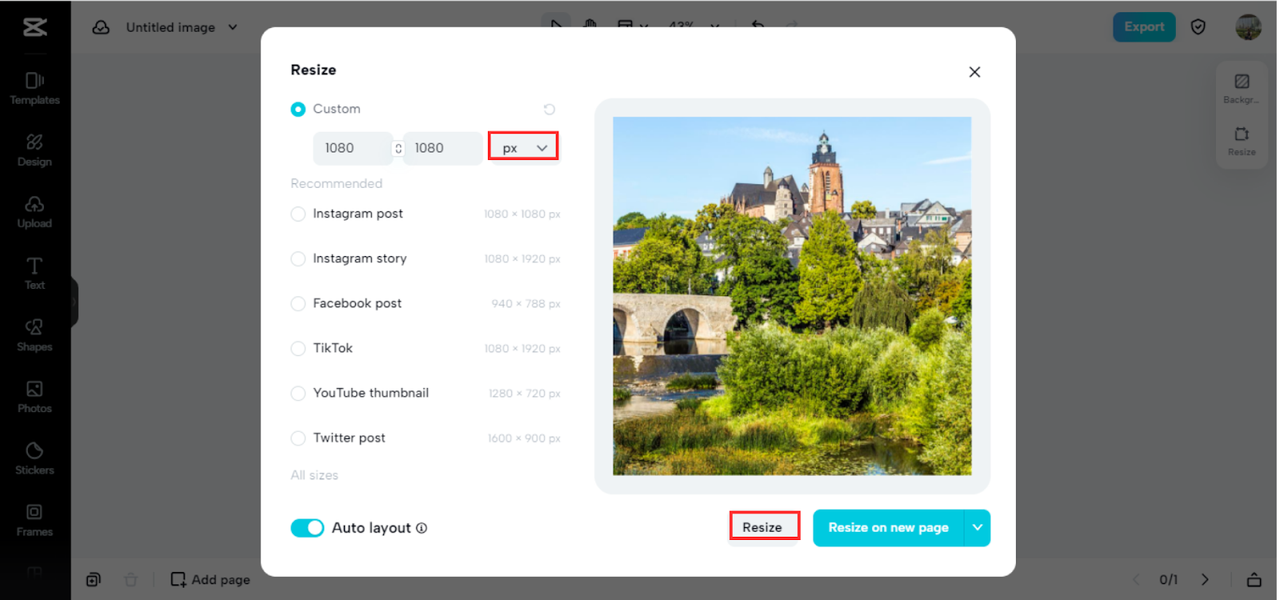Click the delete page trash icon
This screenshot has height=600, width=1280.
[131, 579]
